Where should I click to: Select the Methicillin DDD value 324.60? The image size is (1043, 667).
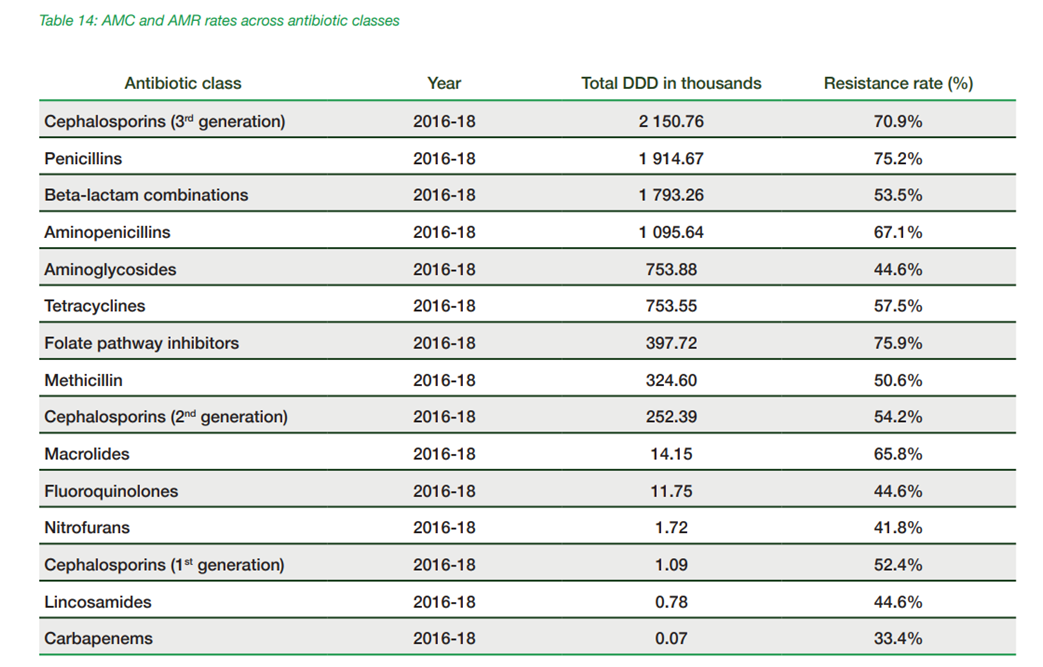click(x=671, y=380)
